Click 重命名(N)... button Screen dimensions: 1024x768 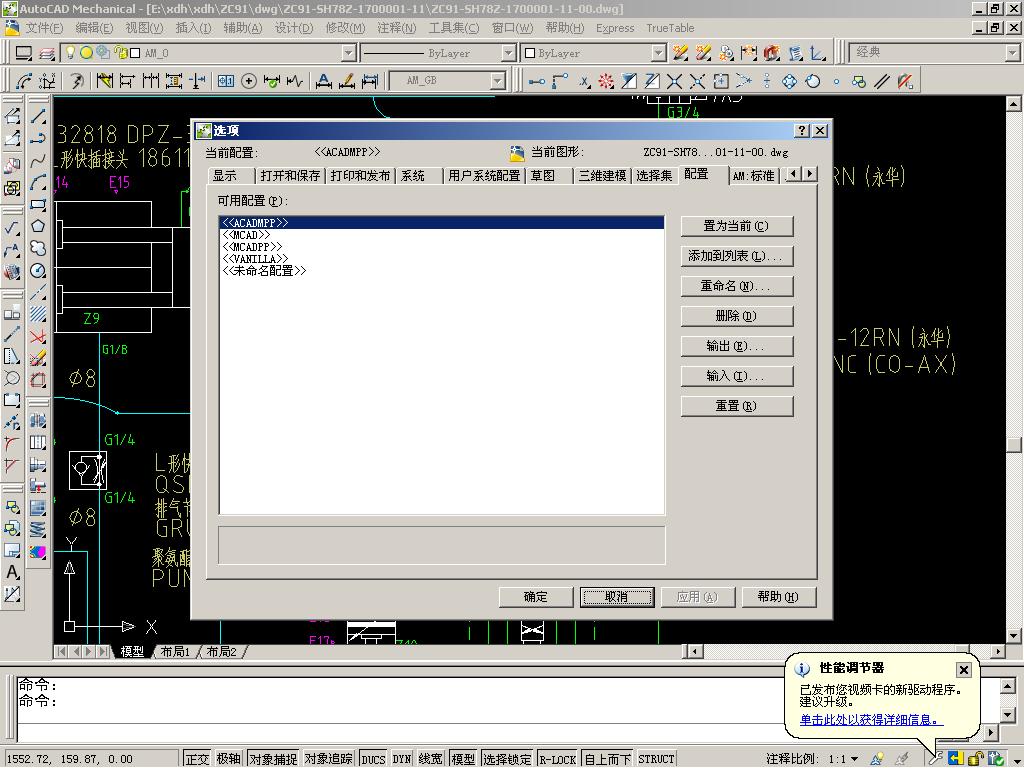tap(737, 286)
